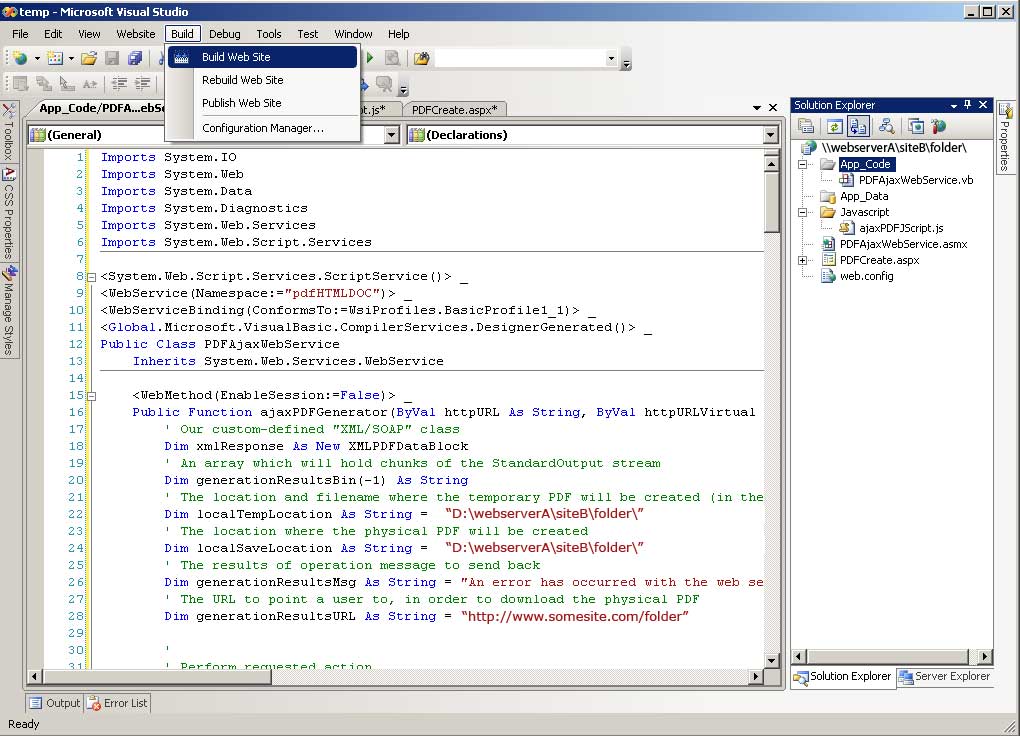Click the Increase Indent icon
Screen dimensions: 1020x736
click(142, 83)
